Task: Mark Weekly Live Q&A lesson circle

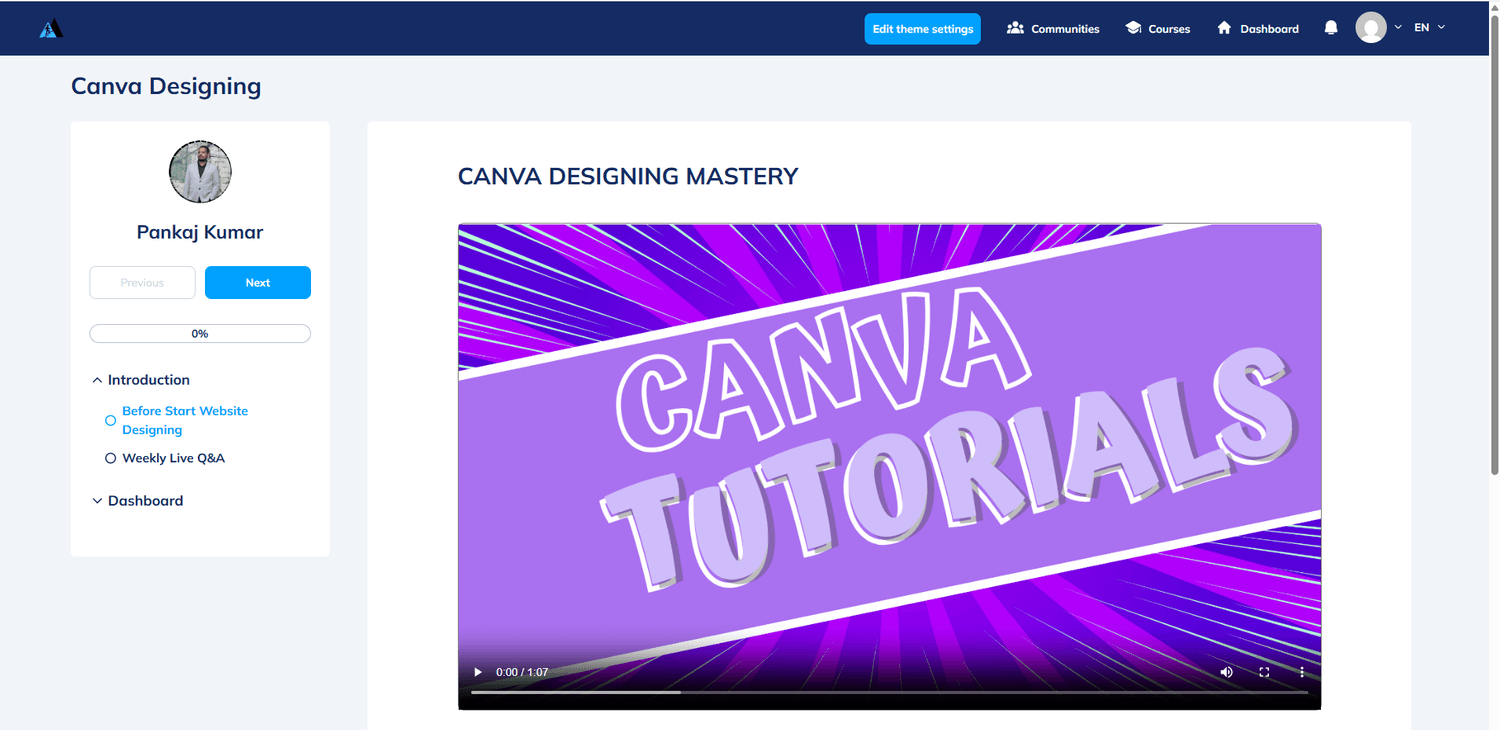Action: [111, 458]
